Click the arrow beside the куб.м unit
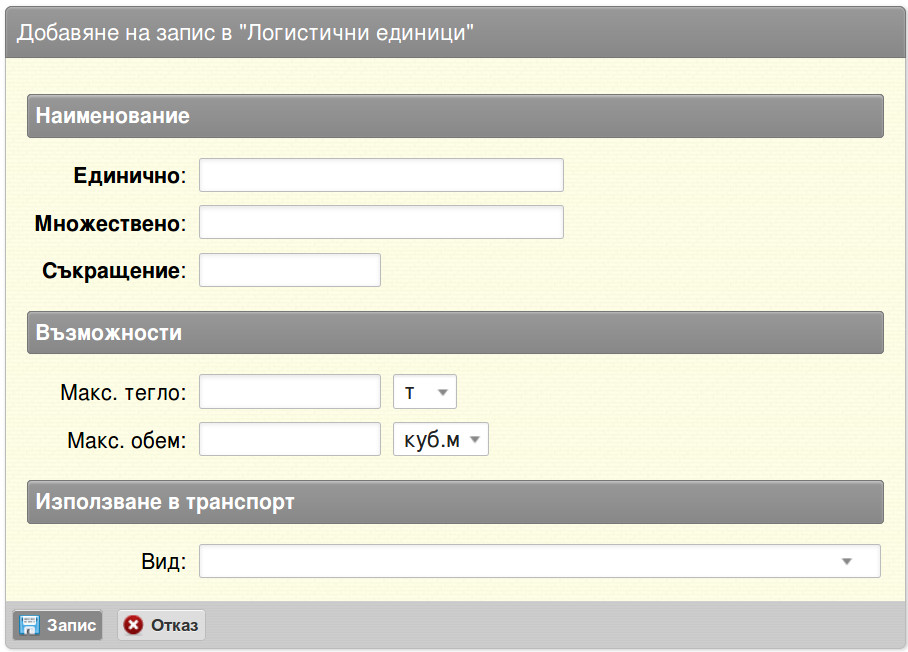This screenshot has width=908, height=652. (x=475, y=440)
